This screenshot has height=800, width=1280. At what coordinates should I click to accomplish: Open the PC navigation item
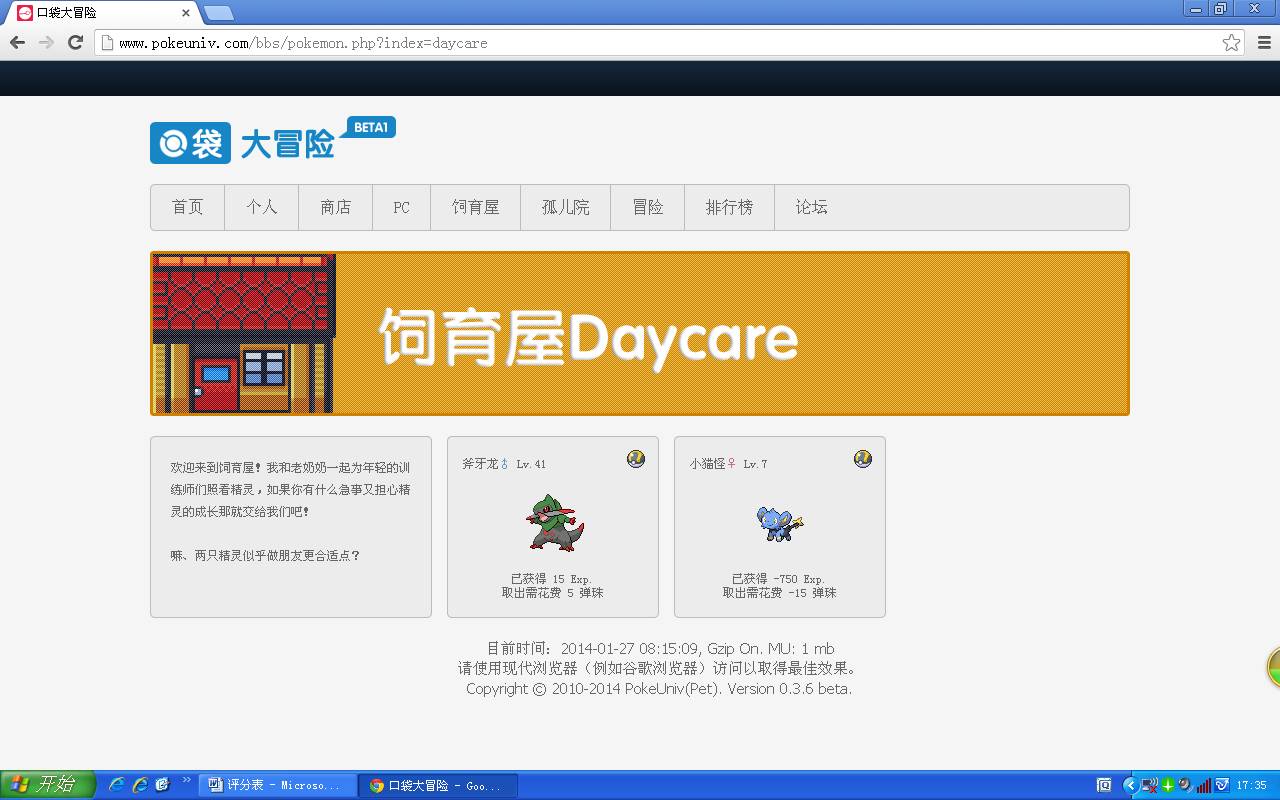pos(401,207)
